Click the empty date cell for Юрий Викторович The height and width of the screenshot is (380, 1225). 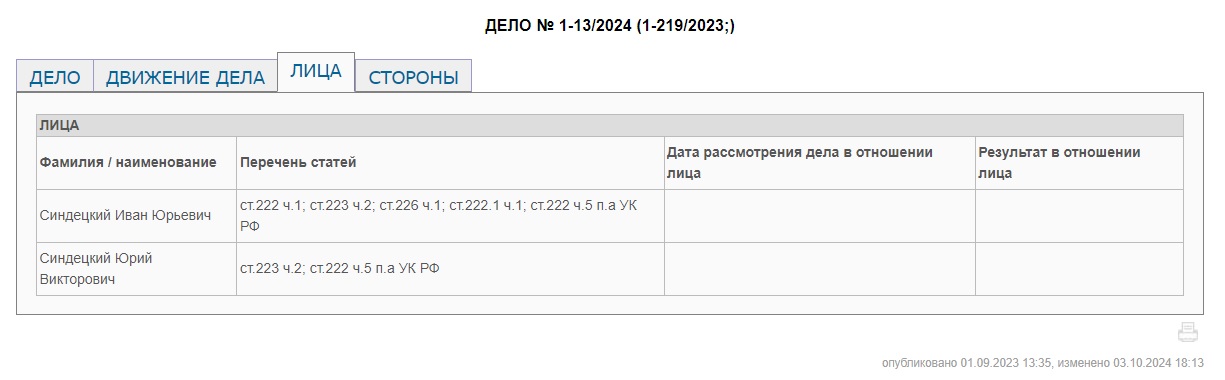click(x=820, y=269)
